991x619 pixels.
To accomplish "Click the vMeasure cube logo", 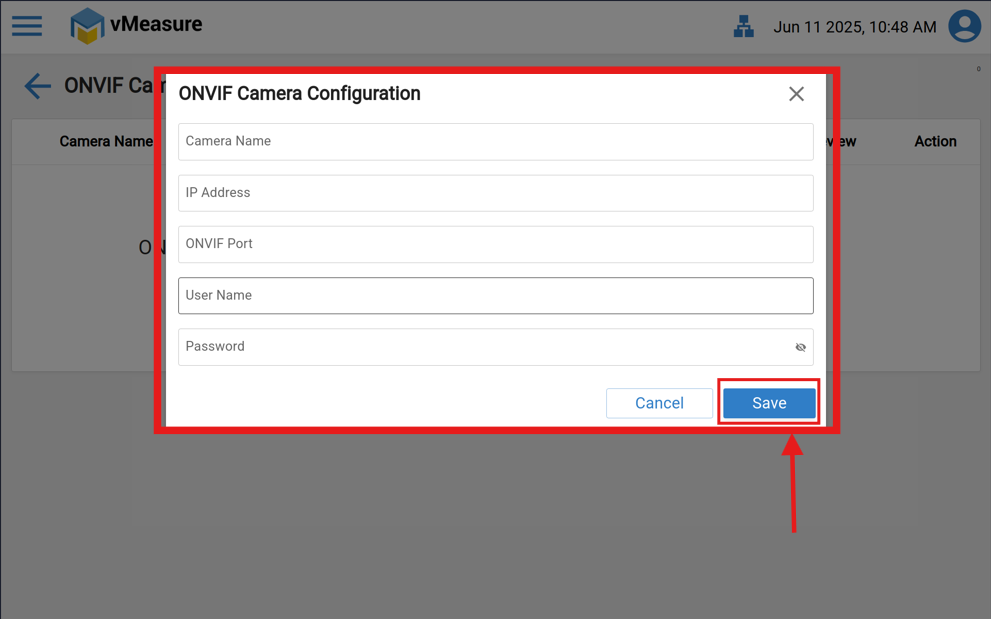I will coord(87,26).
